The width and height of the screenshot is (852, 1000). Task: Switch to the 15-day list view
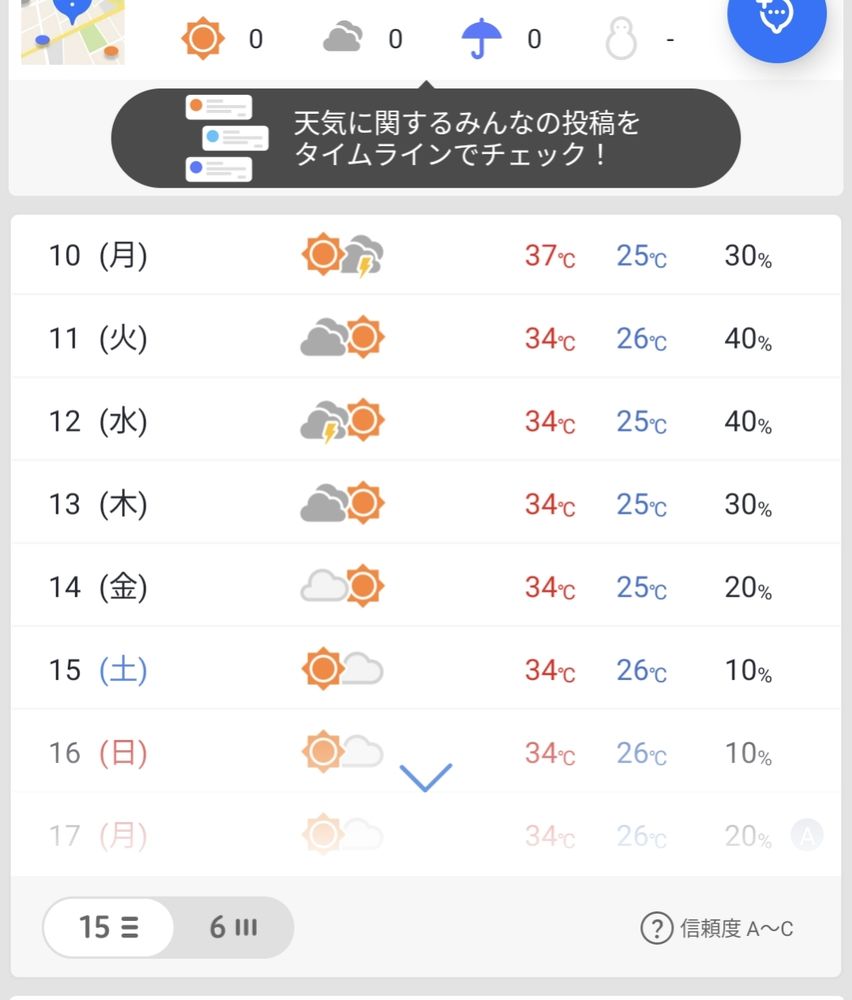[108, 927]
